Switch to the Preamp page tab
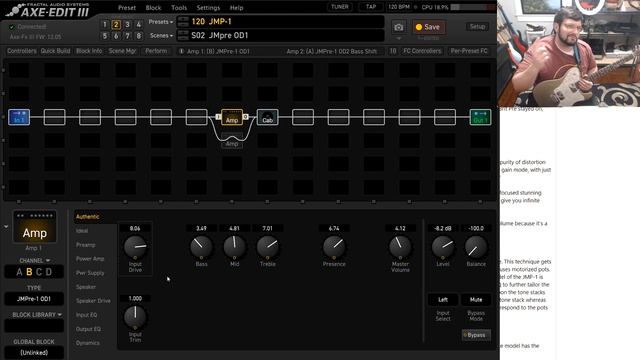640x360 pixels. tap(86, 245)
